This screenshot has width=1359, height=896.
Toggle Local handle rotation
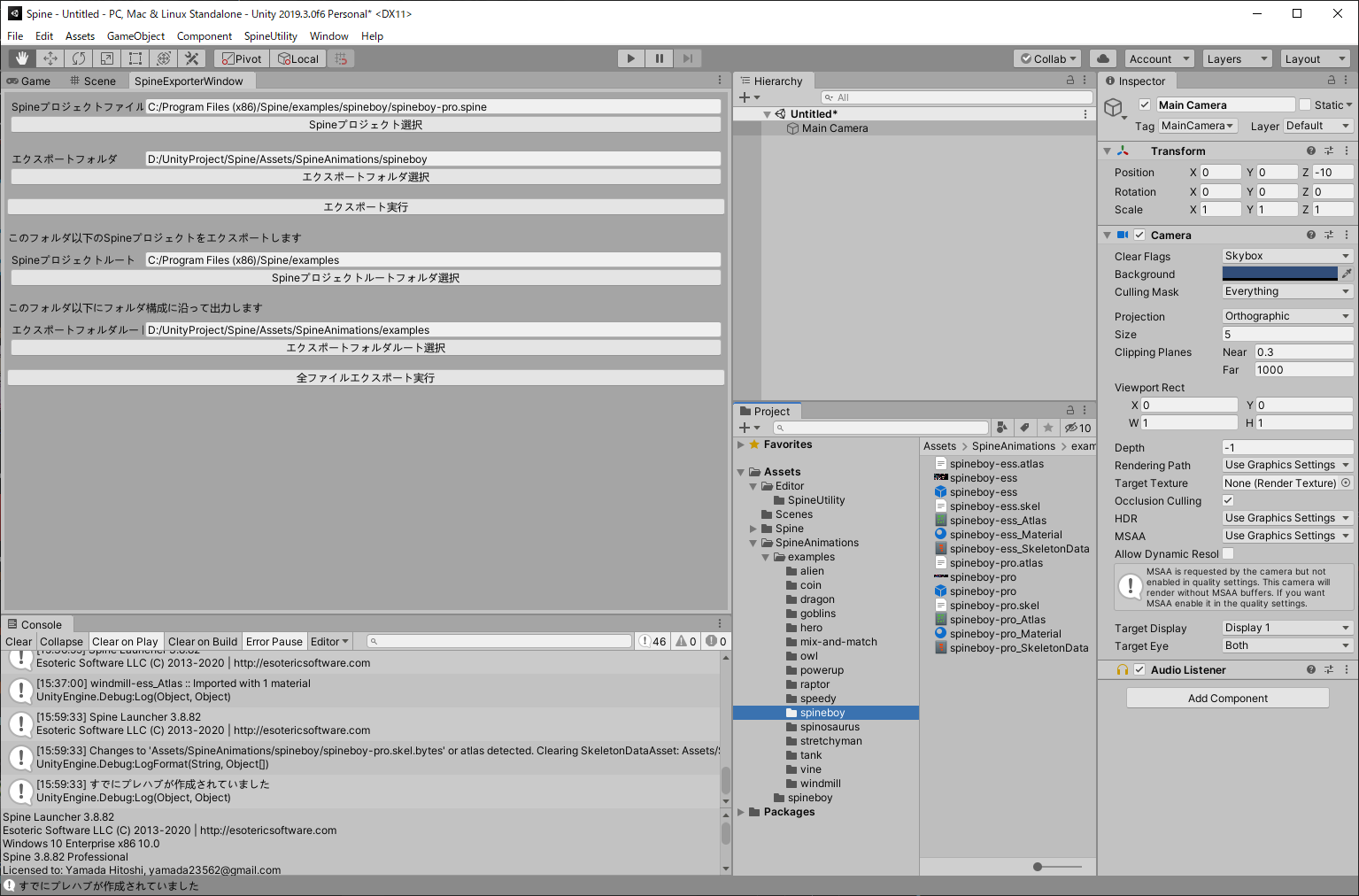tap(298, 58)
